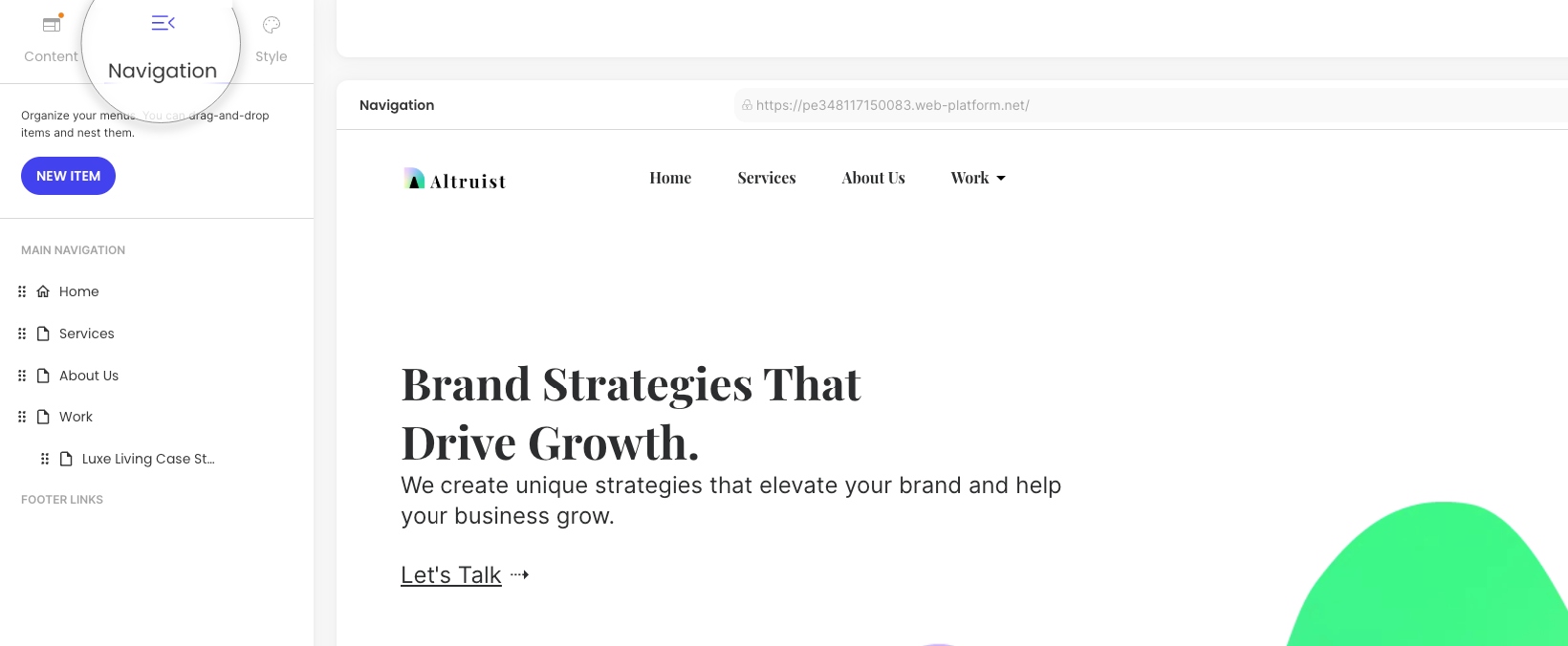The width and height of the screenshot is (1568, 646).
Task: Click the Services page icon in the sidebar
Action: 43,334
